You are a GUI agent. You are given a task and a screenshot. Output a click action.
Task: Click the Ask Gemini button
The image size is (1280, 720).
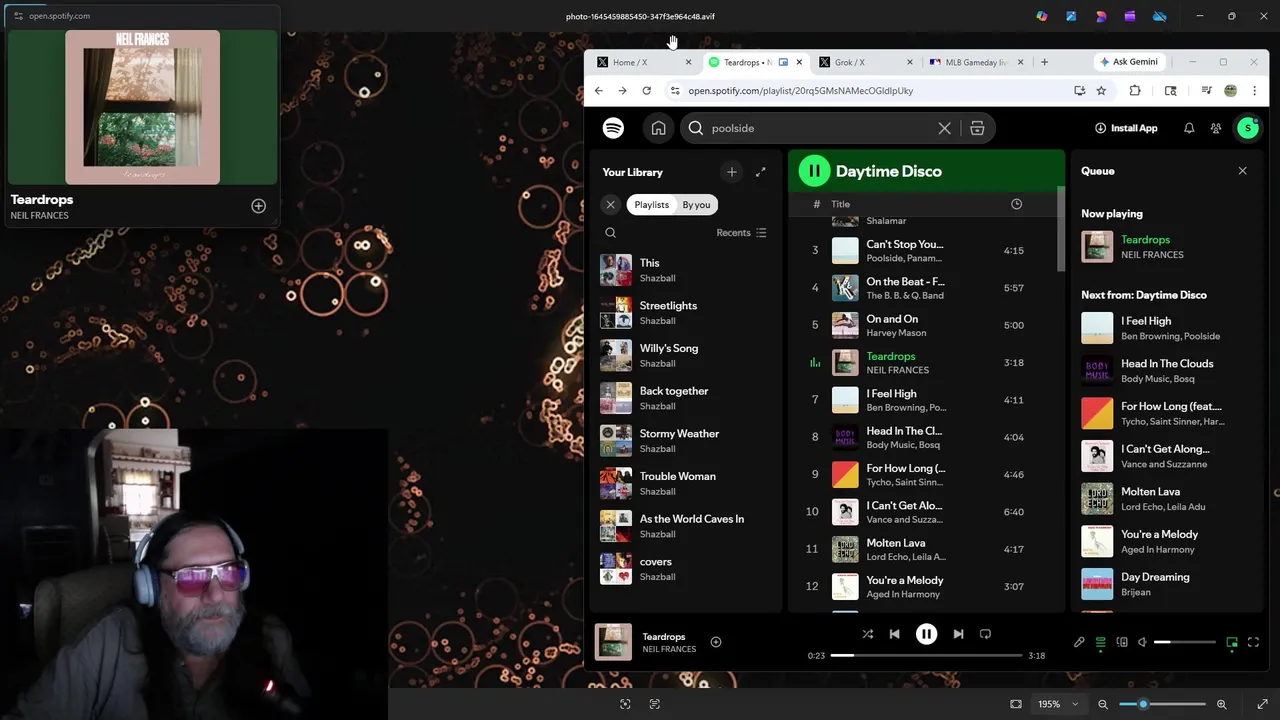[1129, 62]
